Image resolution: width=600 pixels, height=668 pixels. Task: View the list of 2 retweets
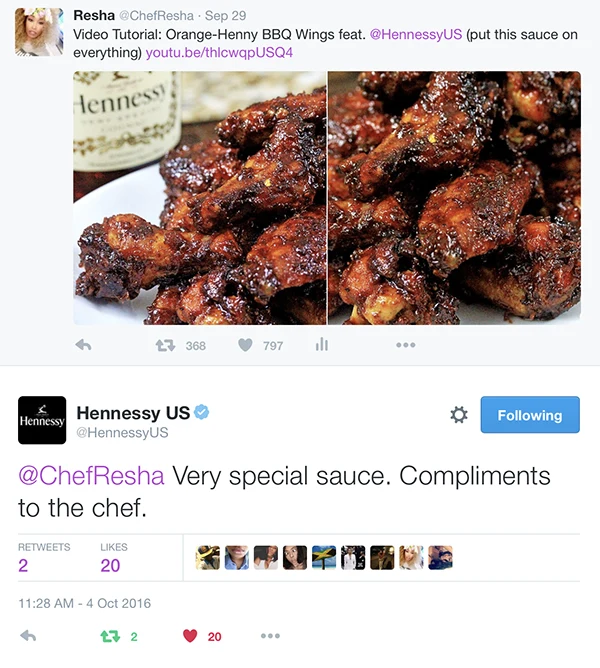[x=44, y=558]
